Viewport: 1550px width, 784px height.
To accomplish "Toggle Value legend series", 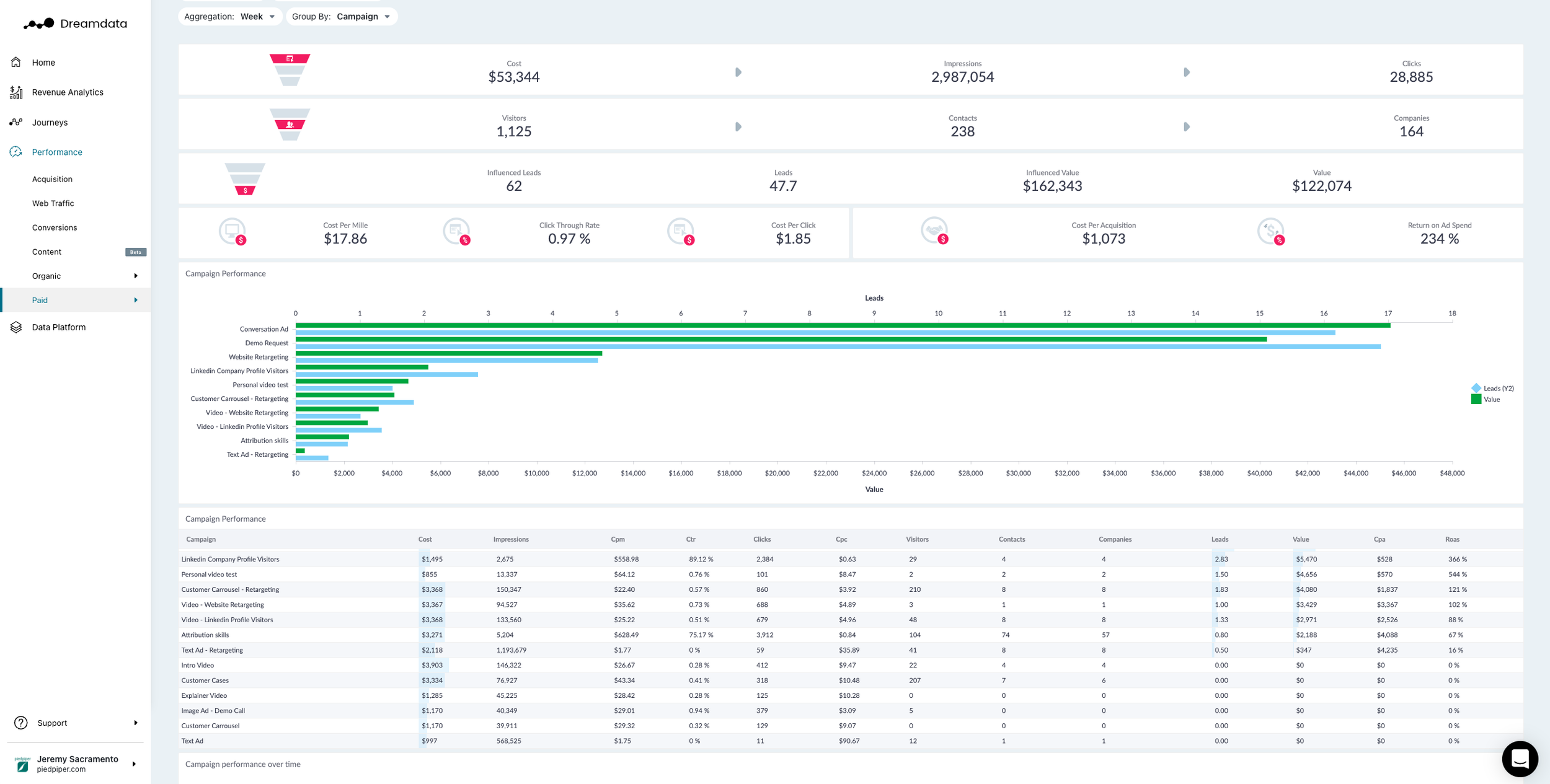I will [1486, 399].
